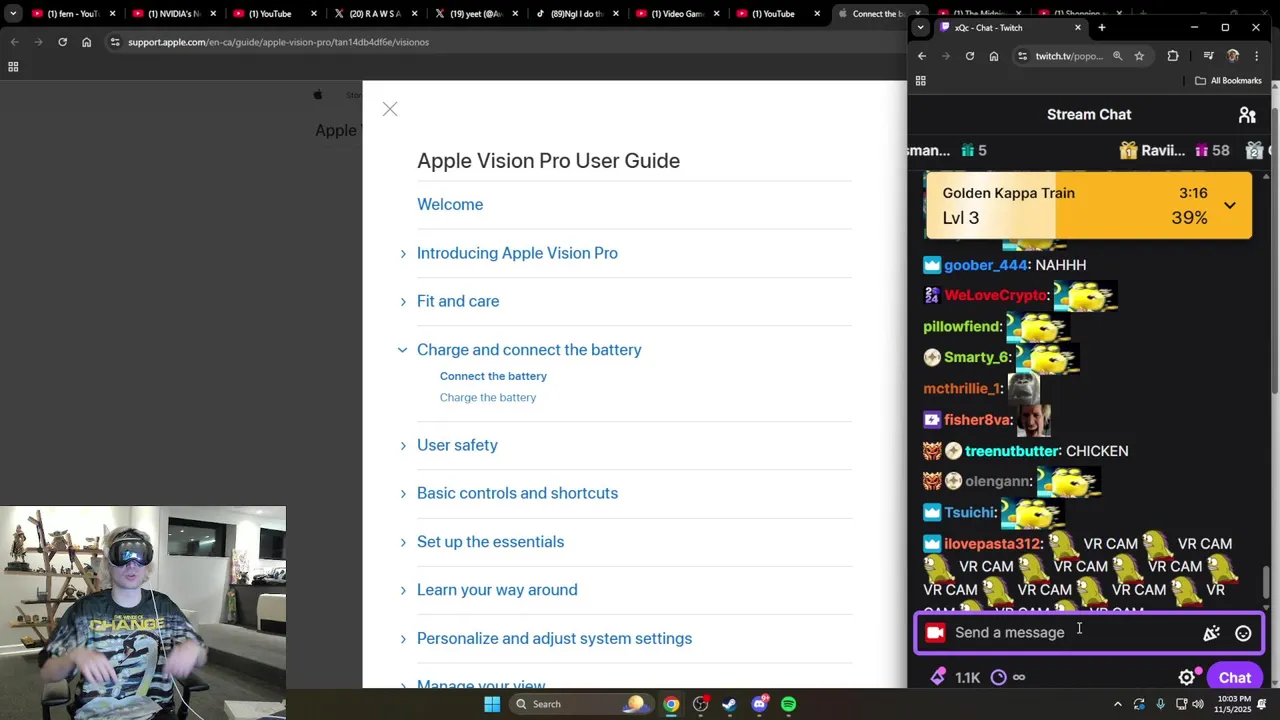The height and width of the screenshot is (720, 1280).
Task: Close the Apple user guide table of contents
Action: click(x=390, y=109)
